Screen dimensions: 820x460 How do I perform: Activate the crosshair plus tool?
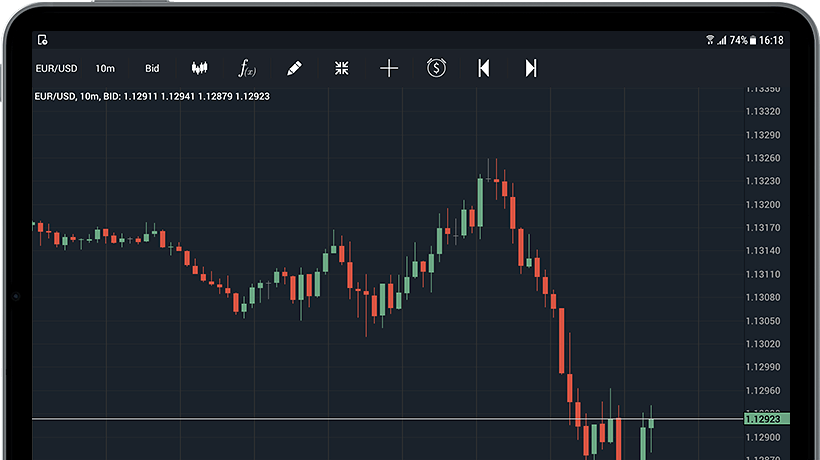click(x=389, y=68)
